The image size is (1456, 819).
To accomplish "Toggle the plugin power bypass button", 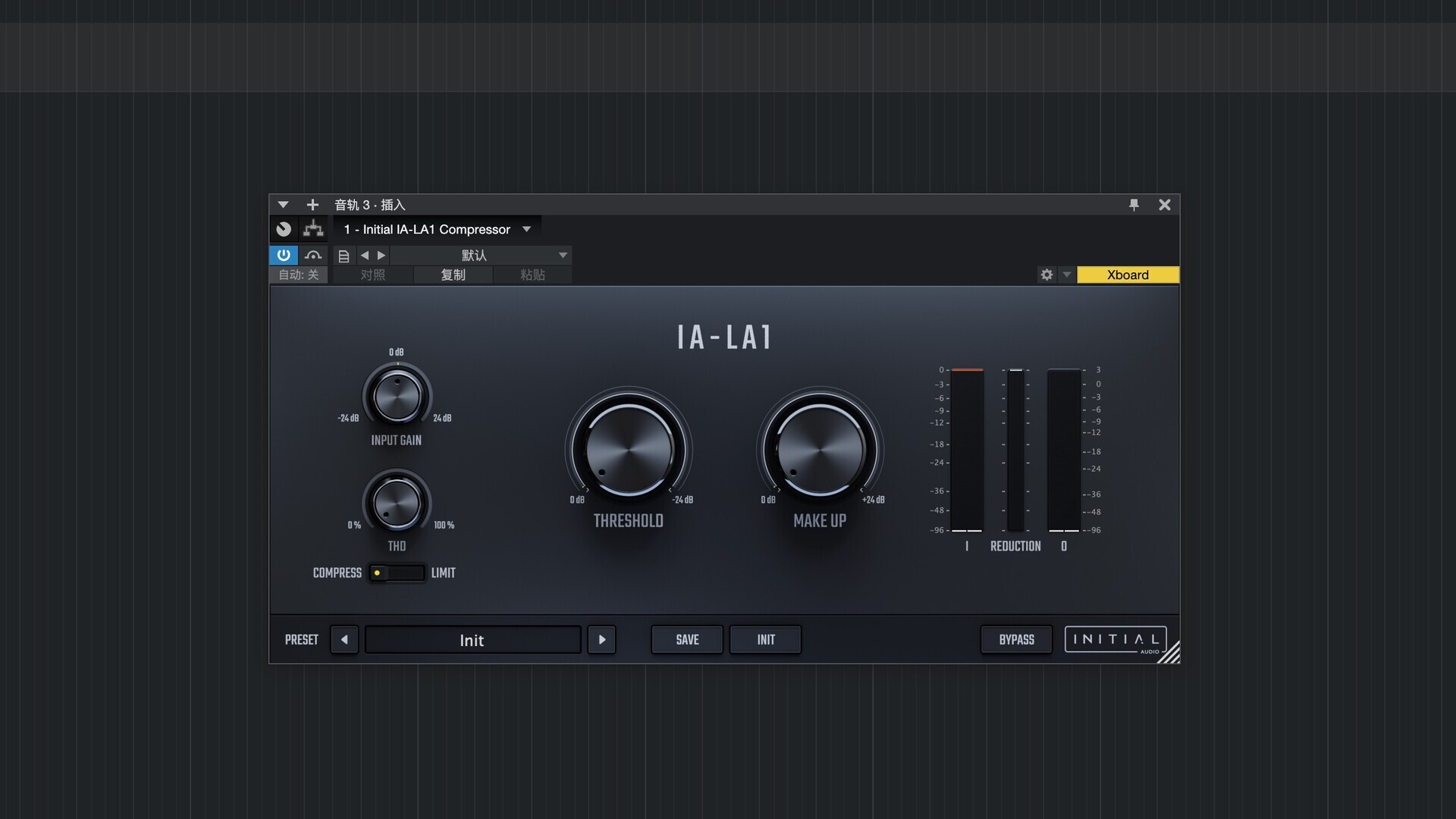I will (x=284, y=255).
